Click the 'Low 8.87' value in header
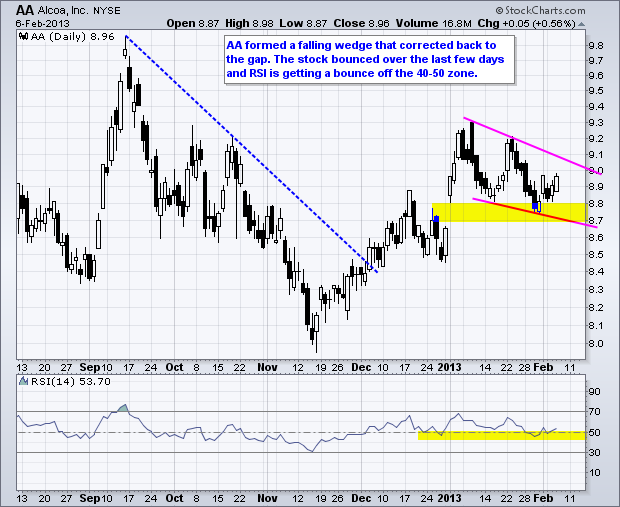 pos(303,24)
